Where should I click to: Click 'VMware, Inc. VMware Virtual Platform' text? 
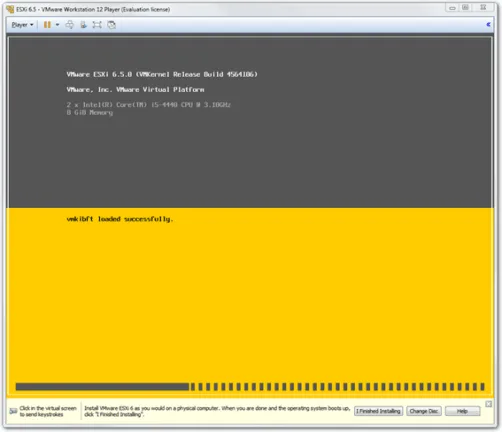135,90
